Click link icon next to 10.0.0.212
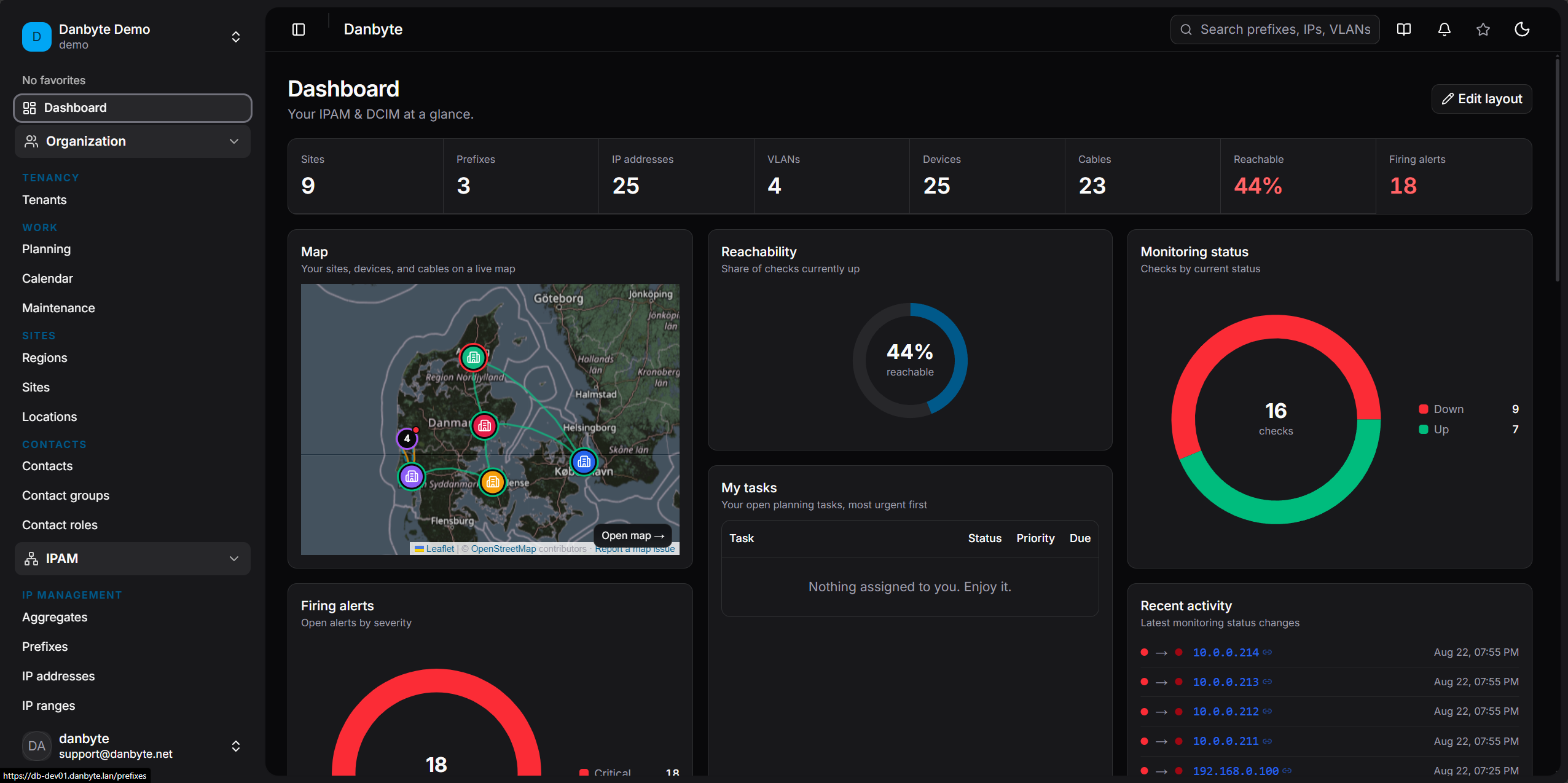This screenshot has width=1568, height=783. click(1268, 711)
